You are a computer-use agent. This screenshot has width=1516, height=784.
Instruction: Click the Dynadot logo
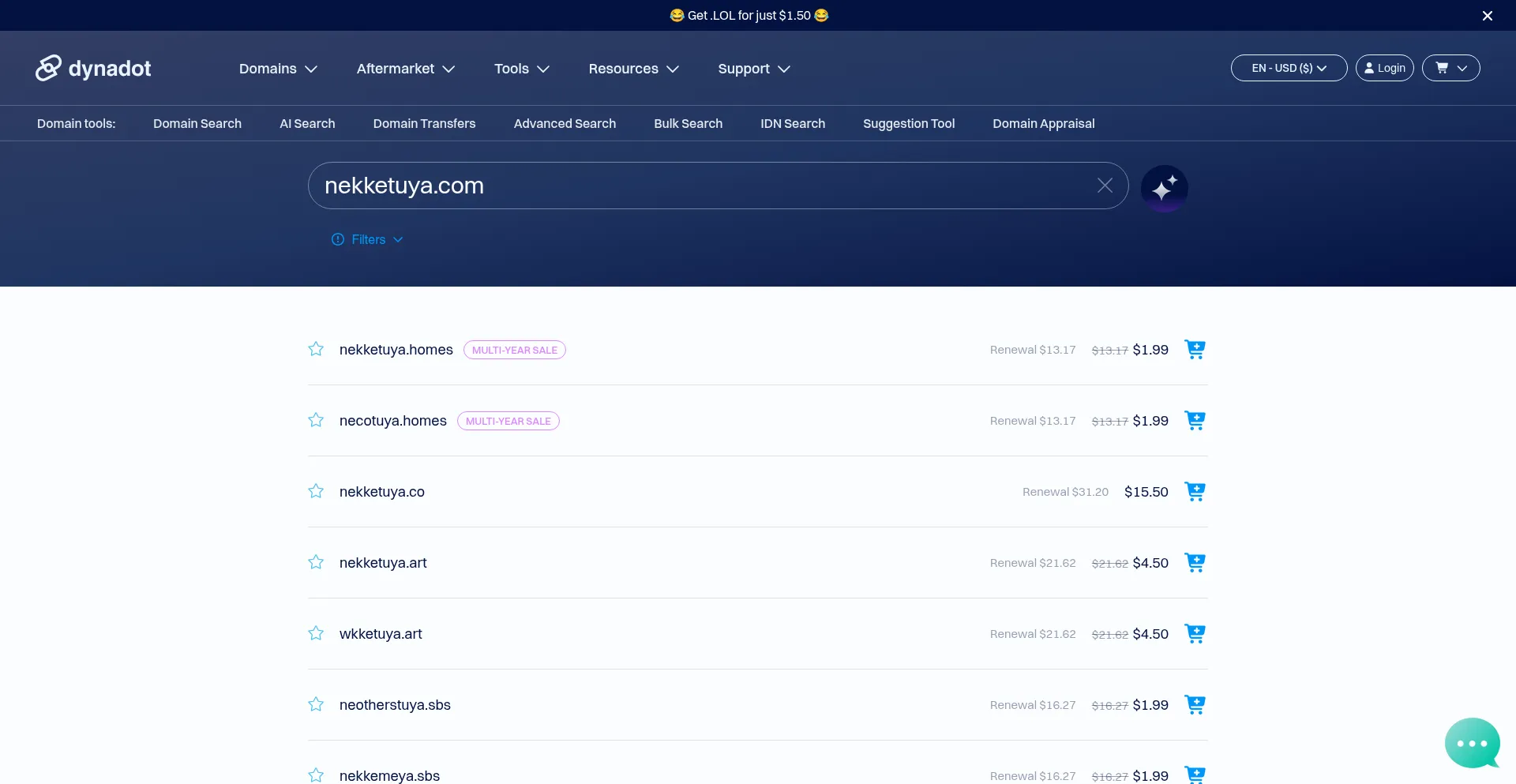click(93, 69)
